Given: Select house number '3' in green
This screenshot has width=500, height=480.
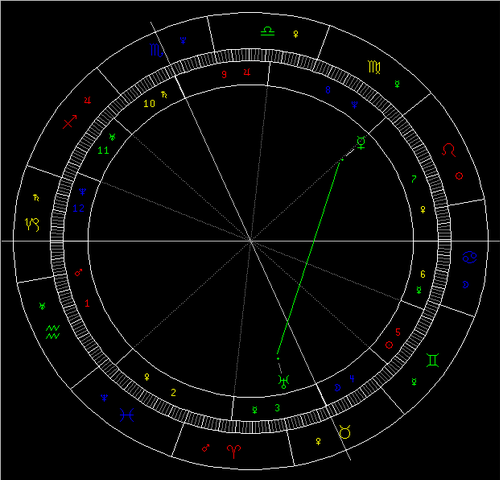Looking at the screenshot, I should click(x=277, y=408).
